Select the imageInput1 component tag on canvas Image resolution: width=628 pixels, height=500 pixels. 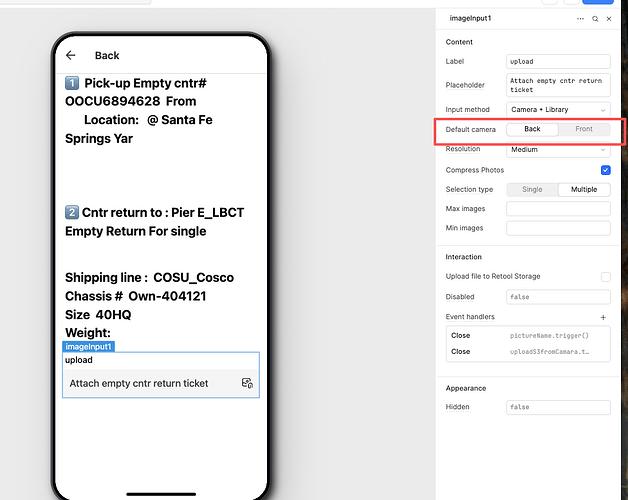[89, 346]
